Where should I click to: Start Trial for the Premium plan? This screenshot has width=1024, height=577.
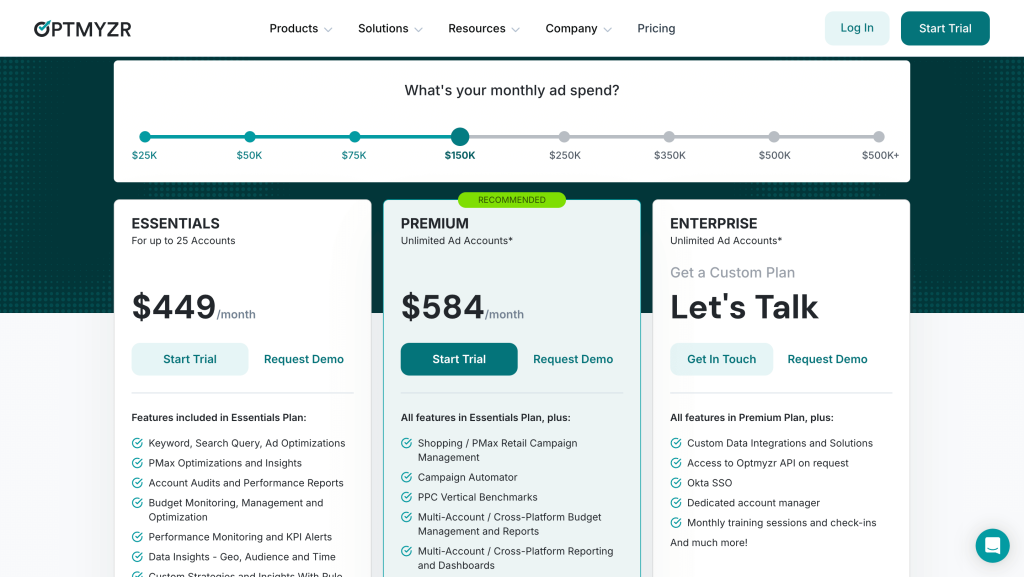[459, 358]
